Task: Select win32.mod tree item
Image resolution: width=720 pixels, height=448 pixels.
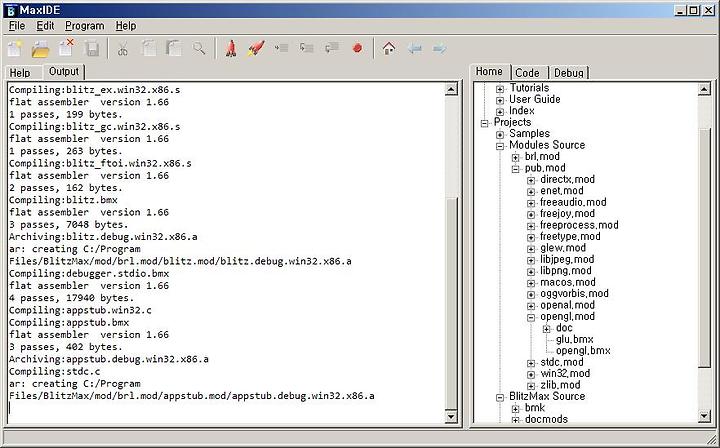Action: [565, 374]
